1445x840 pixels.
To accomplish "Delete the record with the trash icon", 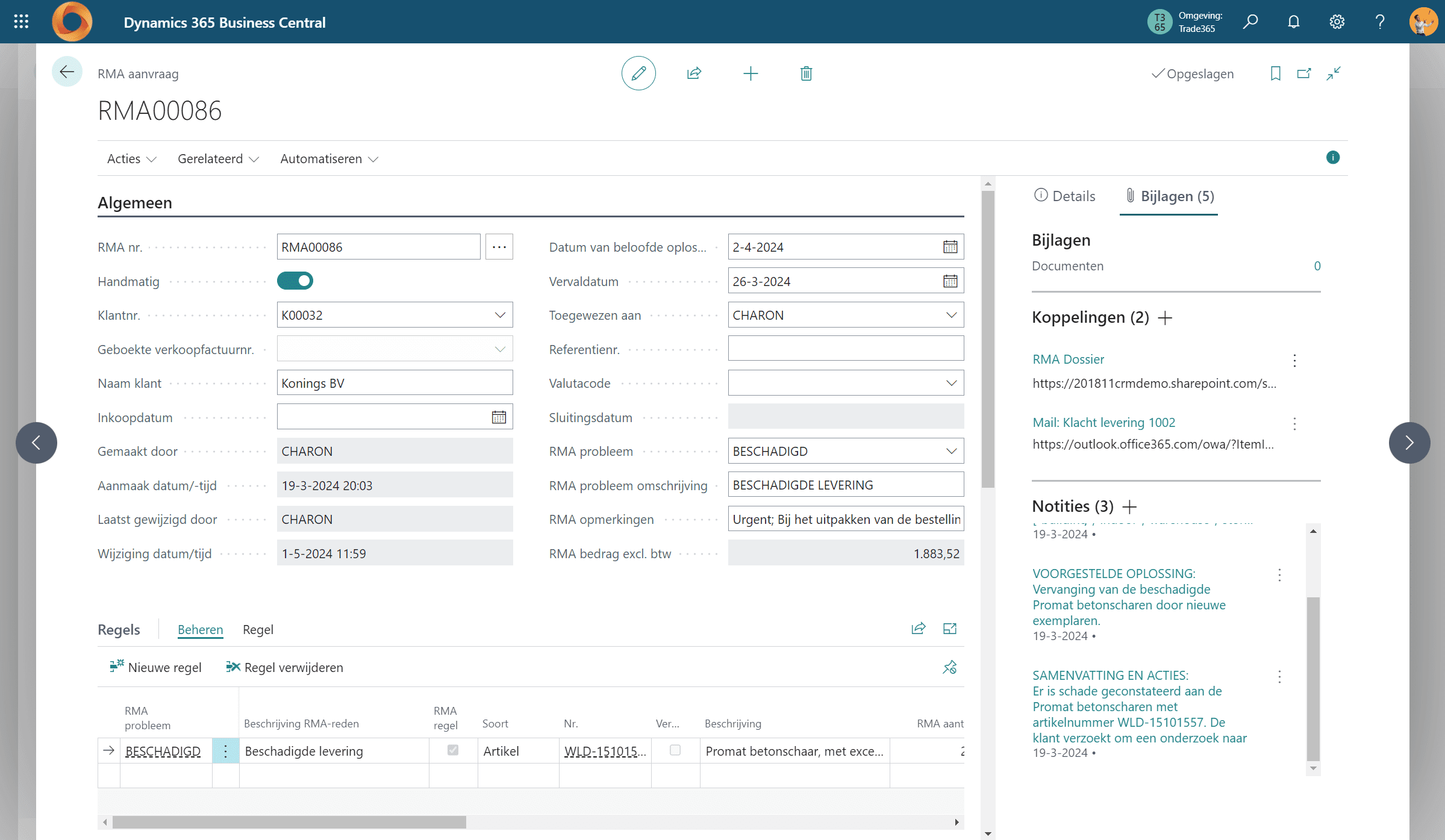I will pos(806,73).
